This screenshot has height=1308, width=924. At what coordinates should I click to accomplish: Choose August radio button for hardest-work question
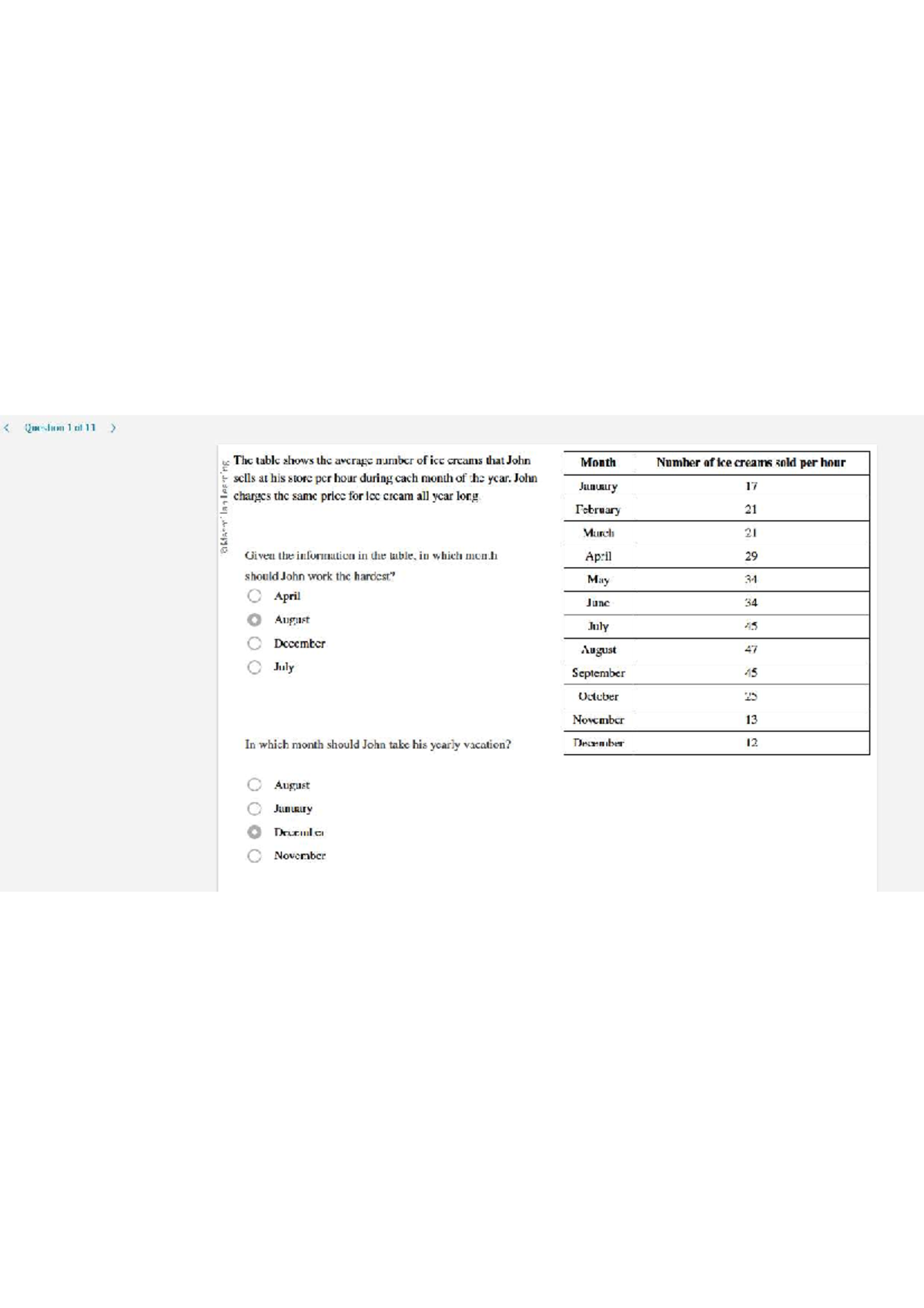point(254,620)
